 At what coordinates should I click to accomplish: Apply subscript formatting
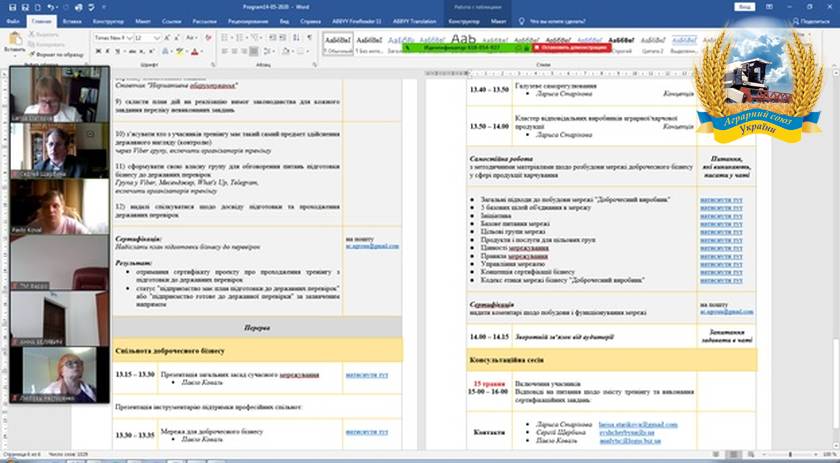pyautogui.click(x=144, y=51)
